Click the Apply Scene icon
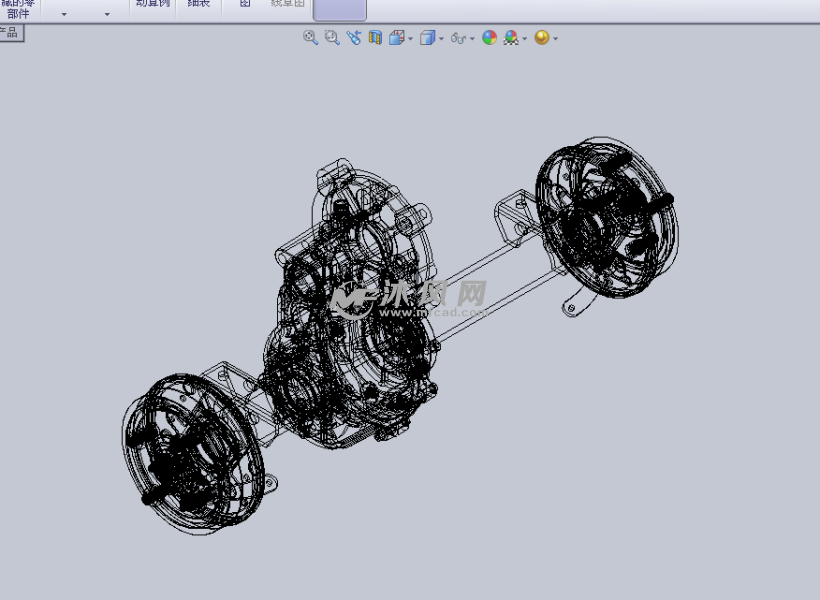Viewport: 820px width, 600px height. 511,38
